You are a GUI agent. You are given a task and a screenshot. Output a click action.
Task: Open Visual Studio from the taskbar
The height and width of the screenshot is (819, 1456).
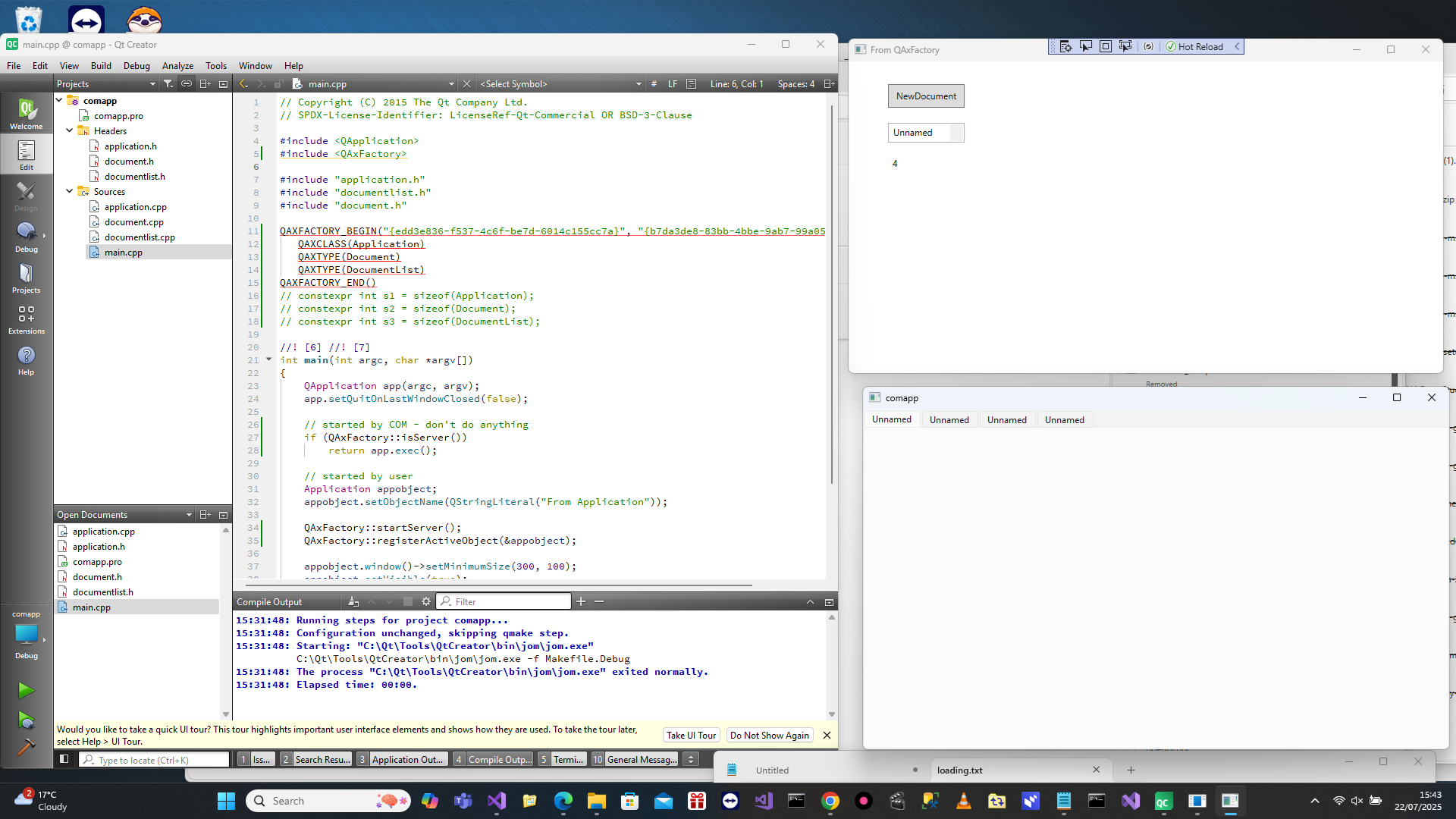coord(497,801)
